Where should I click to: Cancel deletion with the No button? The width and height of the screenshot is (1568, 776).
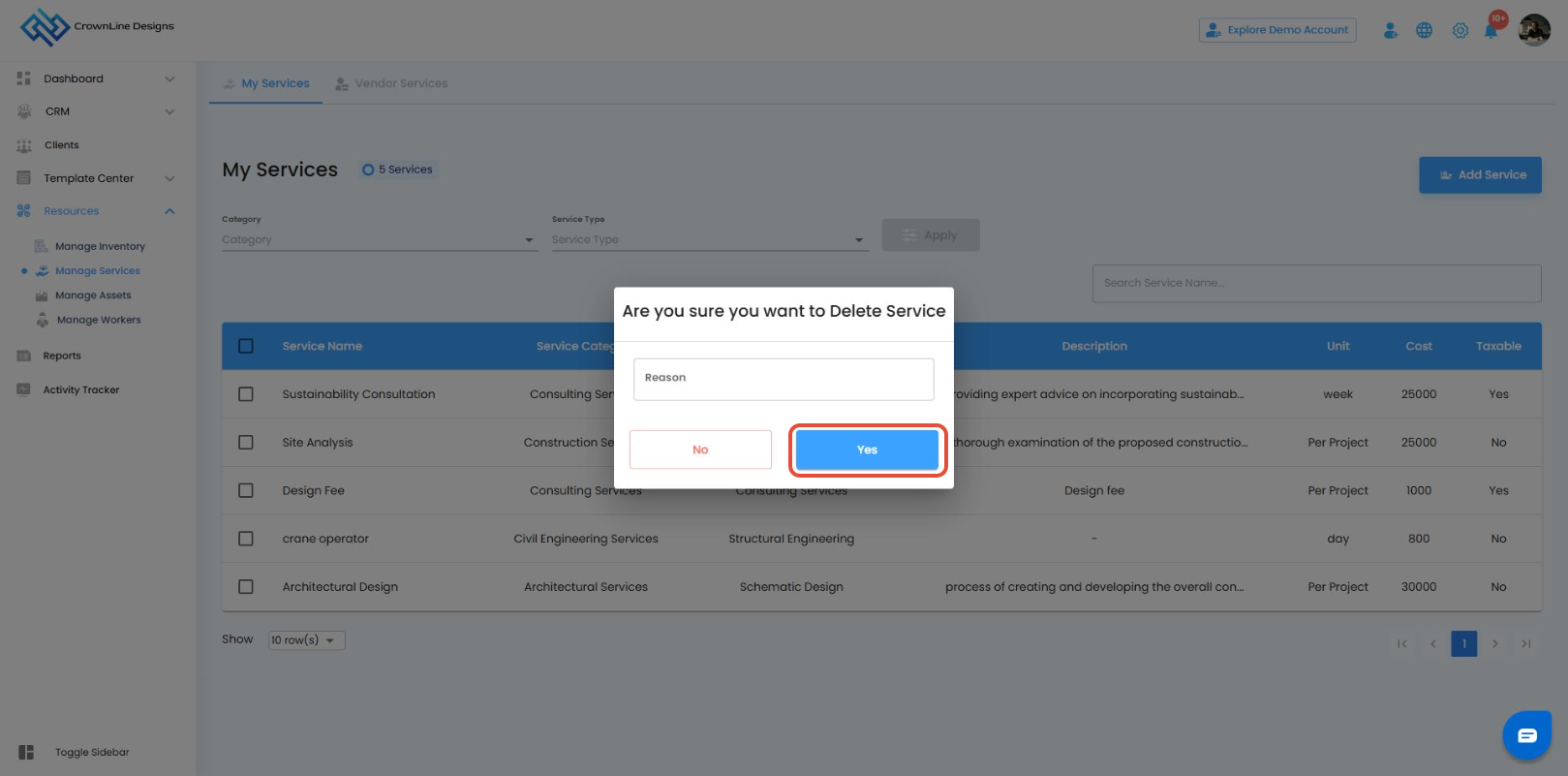[700, 450]
